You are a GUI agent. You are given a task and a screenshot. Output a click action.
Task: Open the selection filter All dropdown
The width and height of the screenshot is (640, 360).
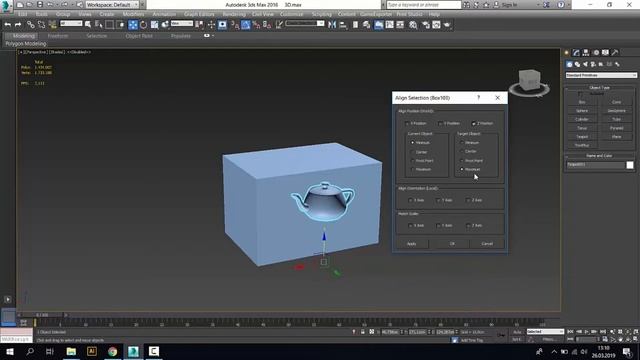point(71,24)
